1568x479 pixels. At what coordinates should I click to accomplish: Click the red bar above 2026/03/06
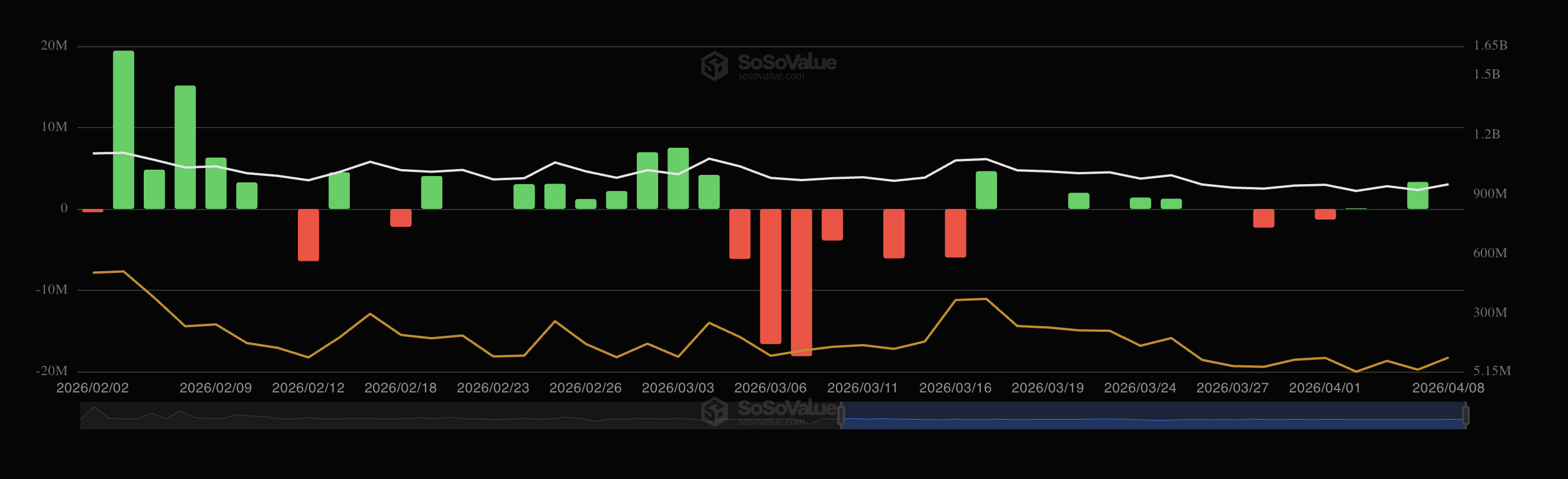click(x=770, y=276)
